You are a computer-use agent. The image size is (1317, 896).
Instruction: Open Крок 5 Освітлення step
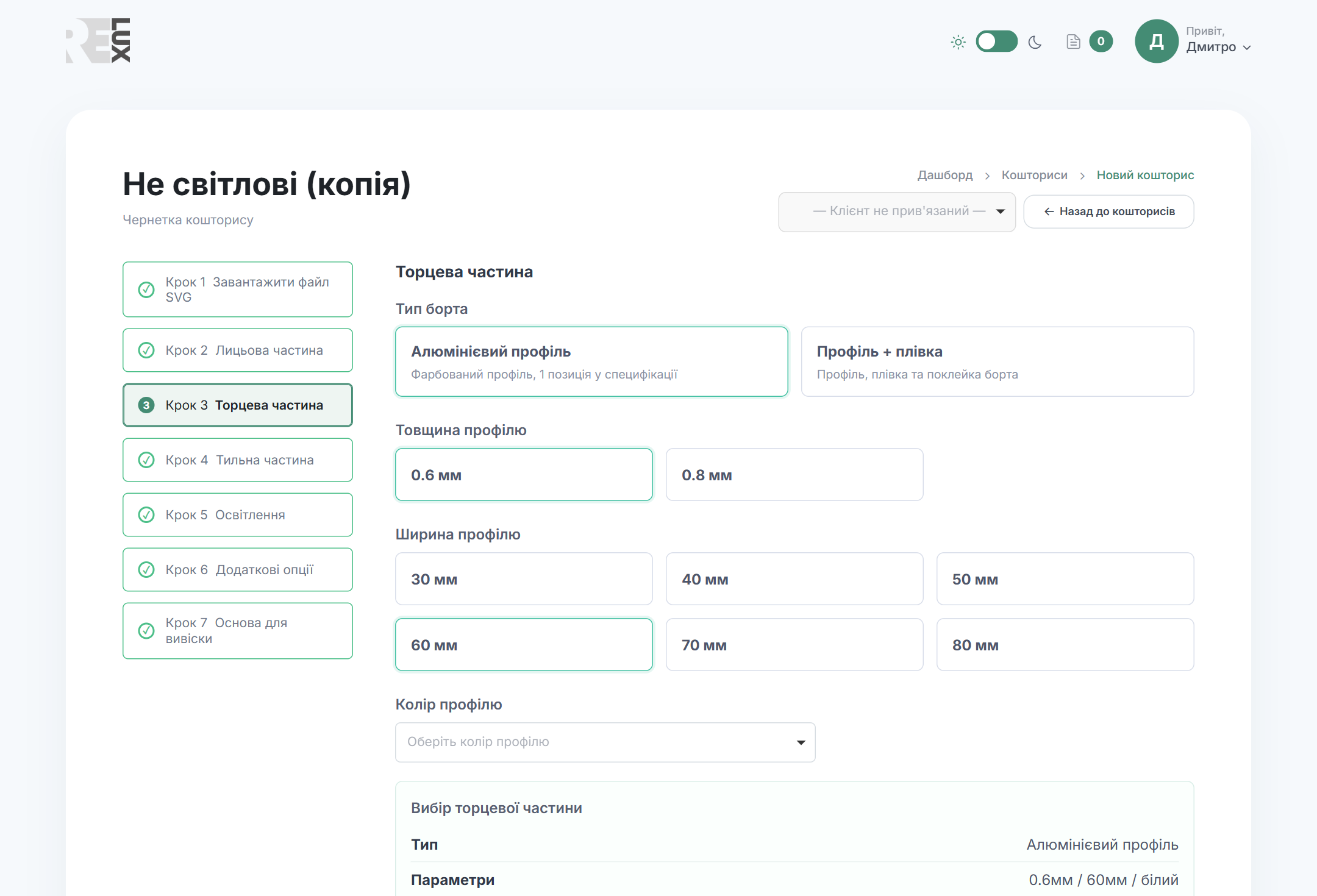(238, 515)
